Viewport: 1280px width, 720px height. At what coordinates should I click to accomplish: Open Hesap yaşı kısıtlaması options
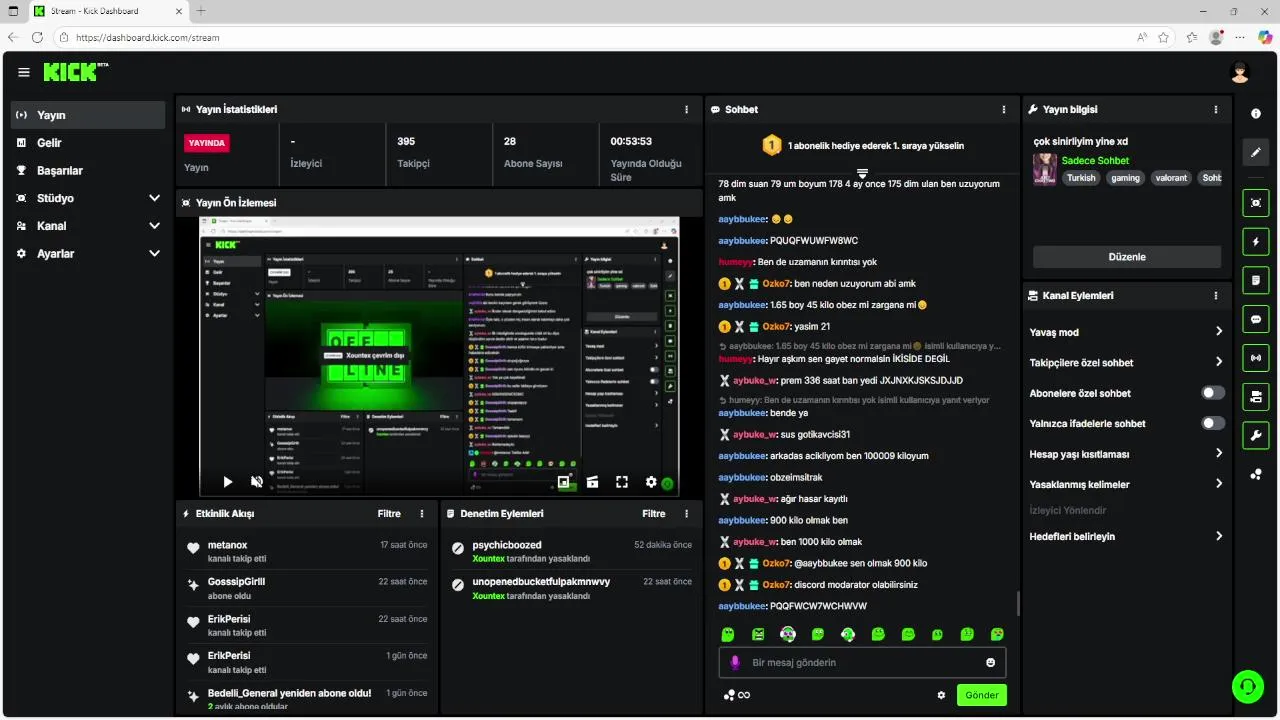1127,454
